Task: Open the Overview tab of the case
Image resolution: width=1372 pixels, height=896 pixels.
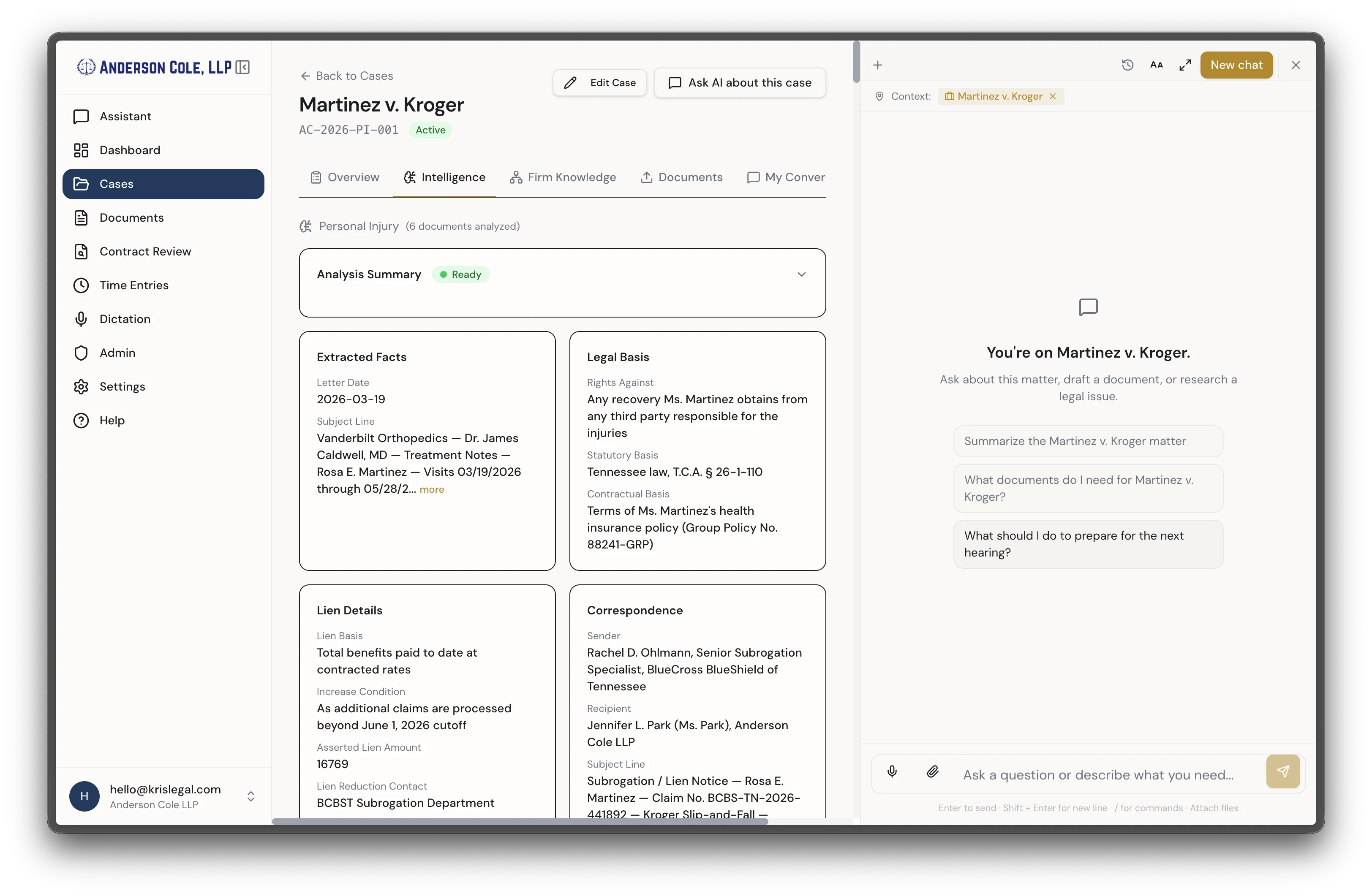Action: (344, 177)
